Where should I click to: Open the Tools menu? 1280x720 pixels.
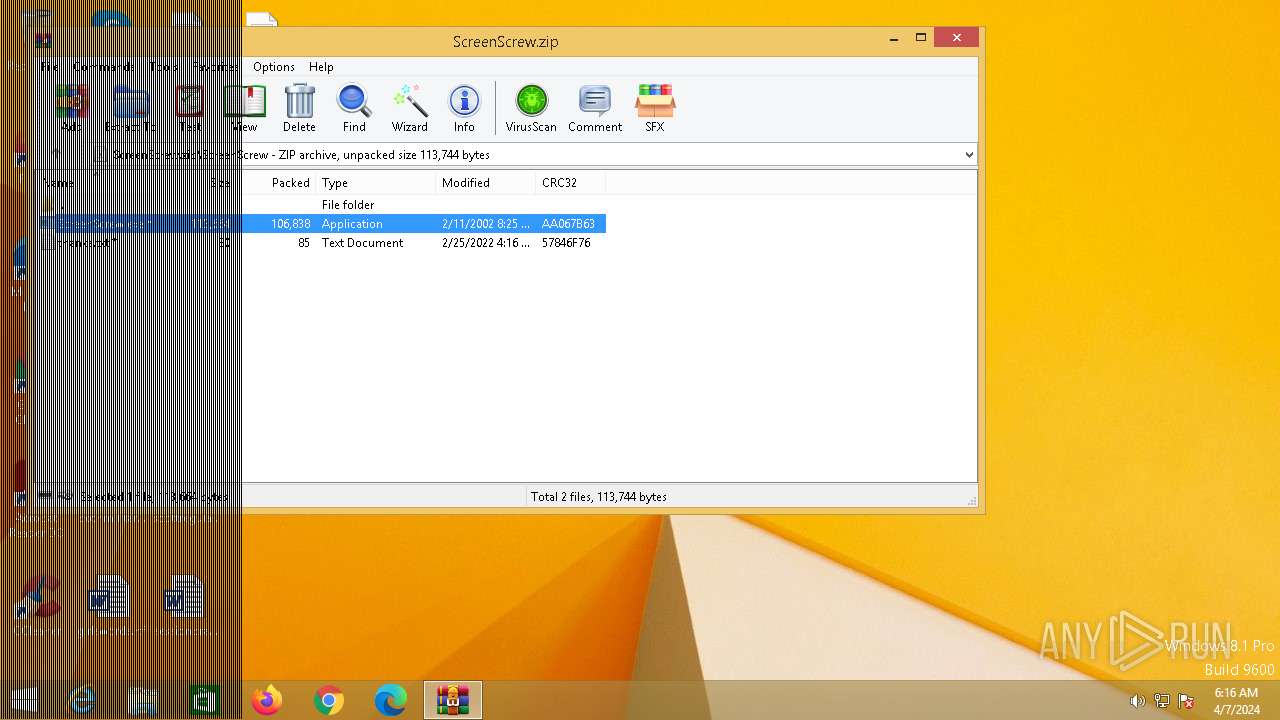tap(164, 67)
